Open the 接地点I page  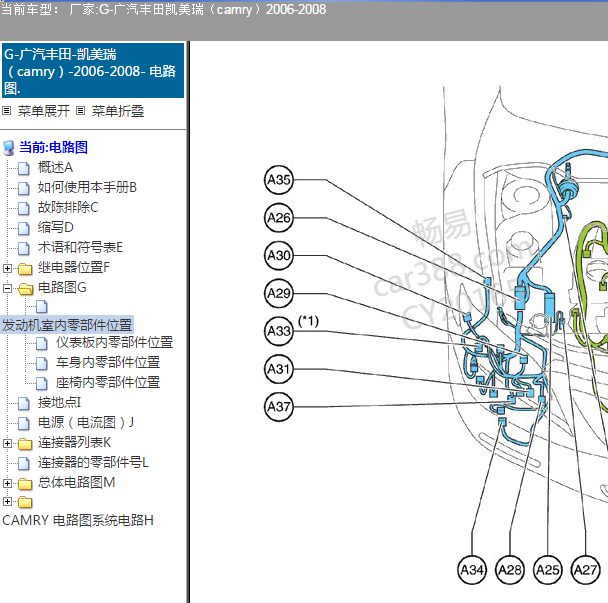click(59, 402)
